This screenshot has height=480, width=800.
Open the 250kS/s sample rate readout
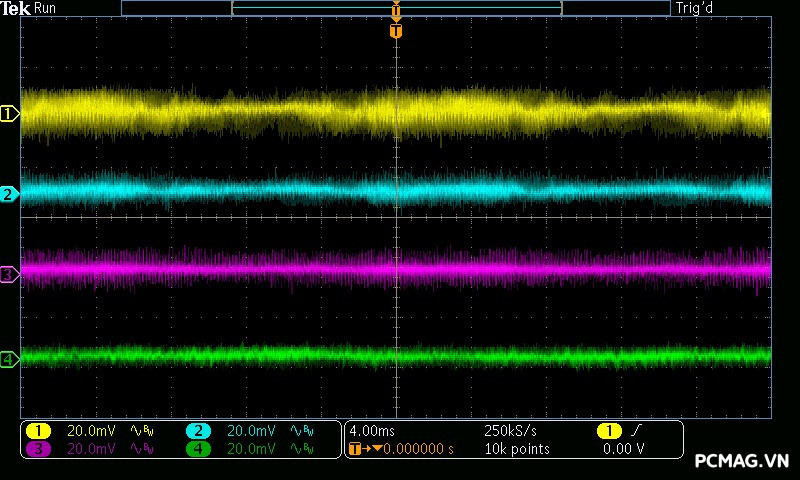pyautogui.click(x=510, y=431)
